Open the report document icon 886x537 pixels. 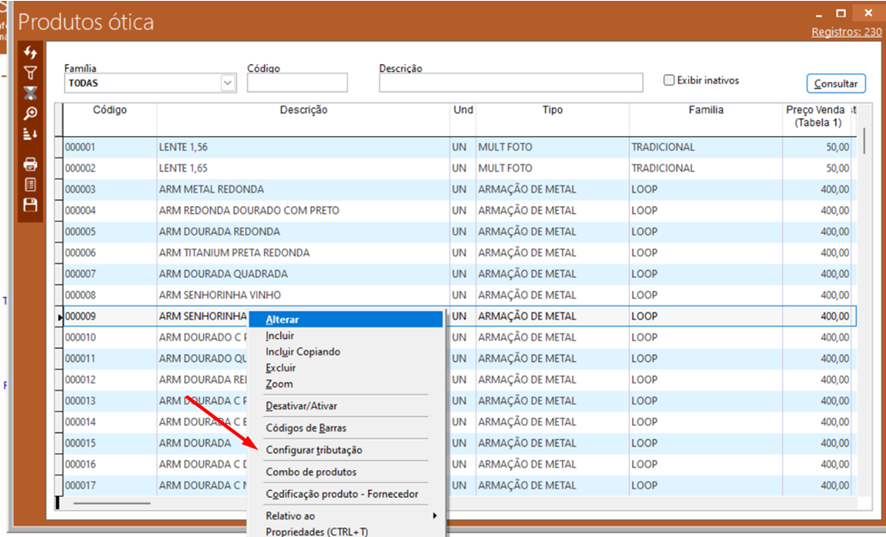click(x=30, y=184)
